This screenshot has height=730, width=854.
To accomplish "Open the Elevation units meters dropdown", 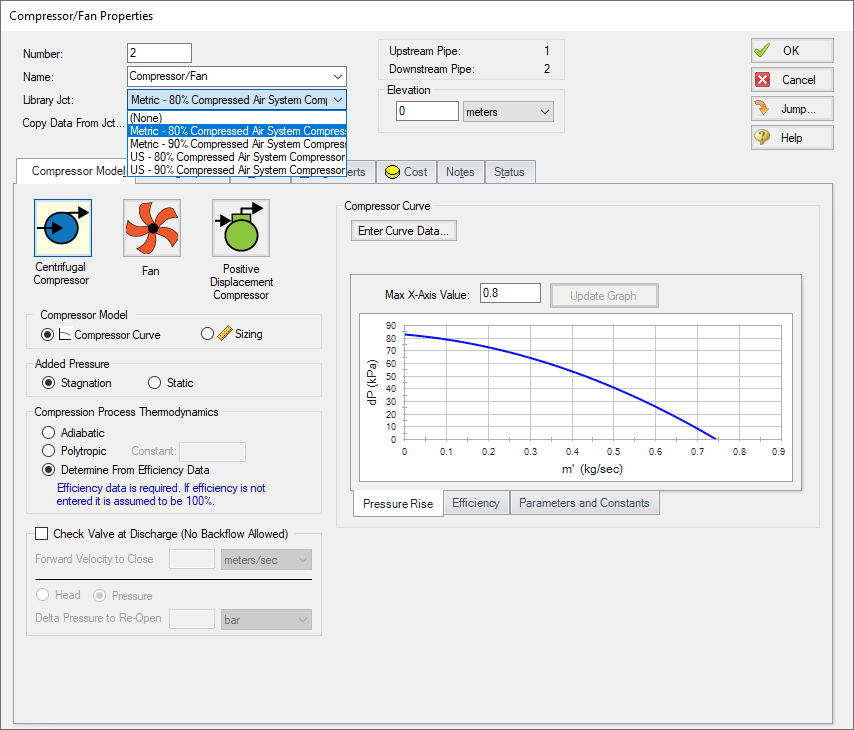I will tap(508, 112).
